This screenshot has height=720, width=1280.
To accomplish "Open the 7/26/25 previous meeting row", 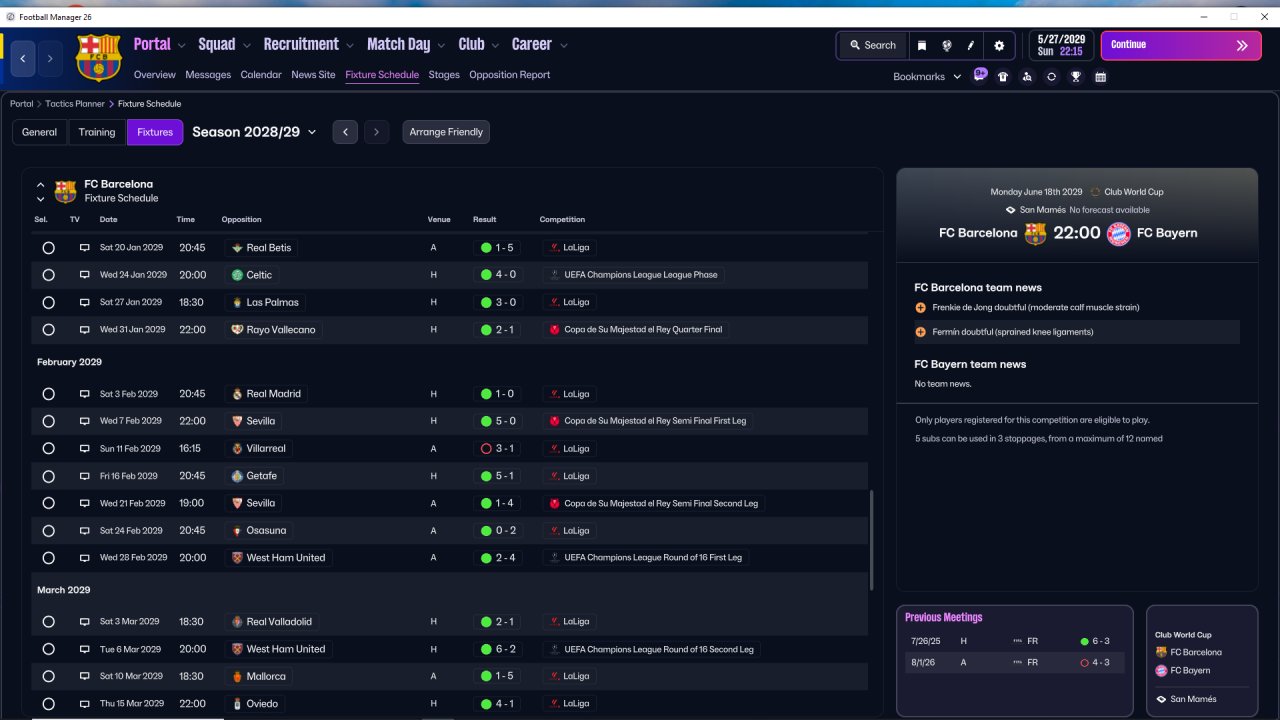I will (x=1014, y=641).
